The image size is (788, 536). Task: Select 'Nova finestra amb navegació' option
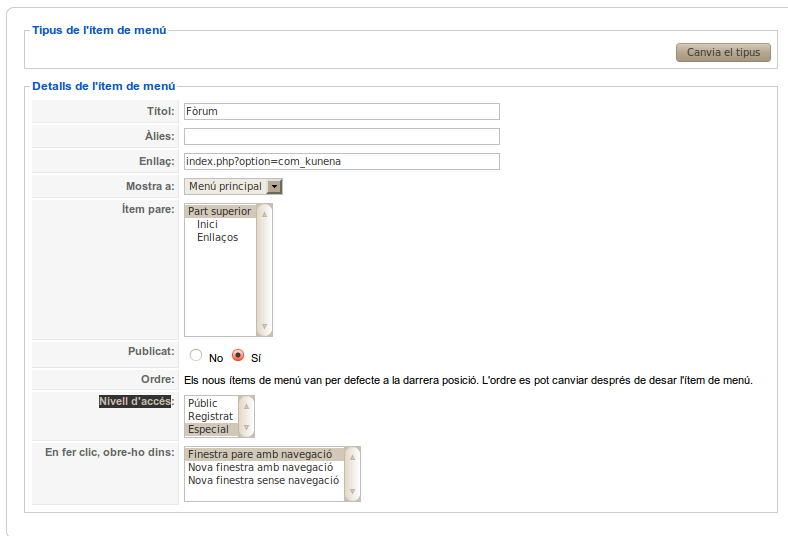(260, 467)
